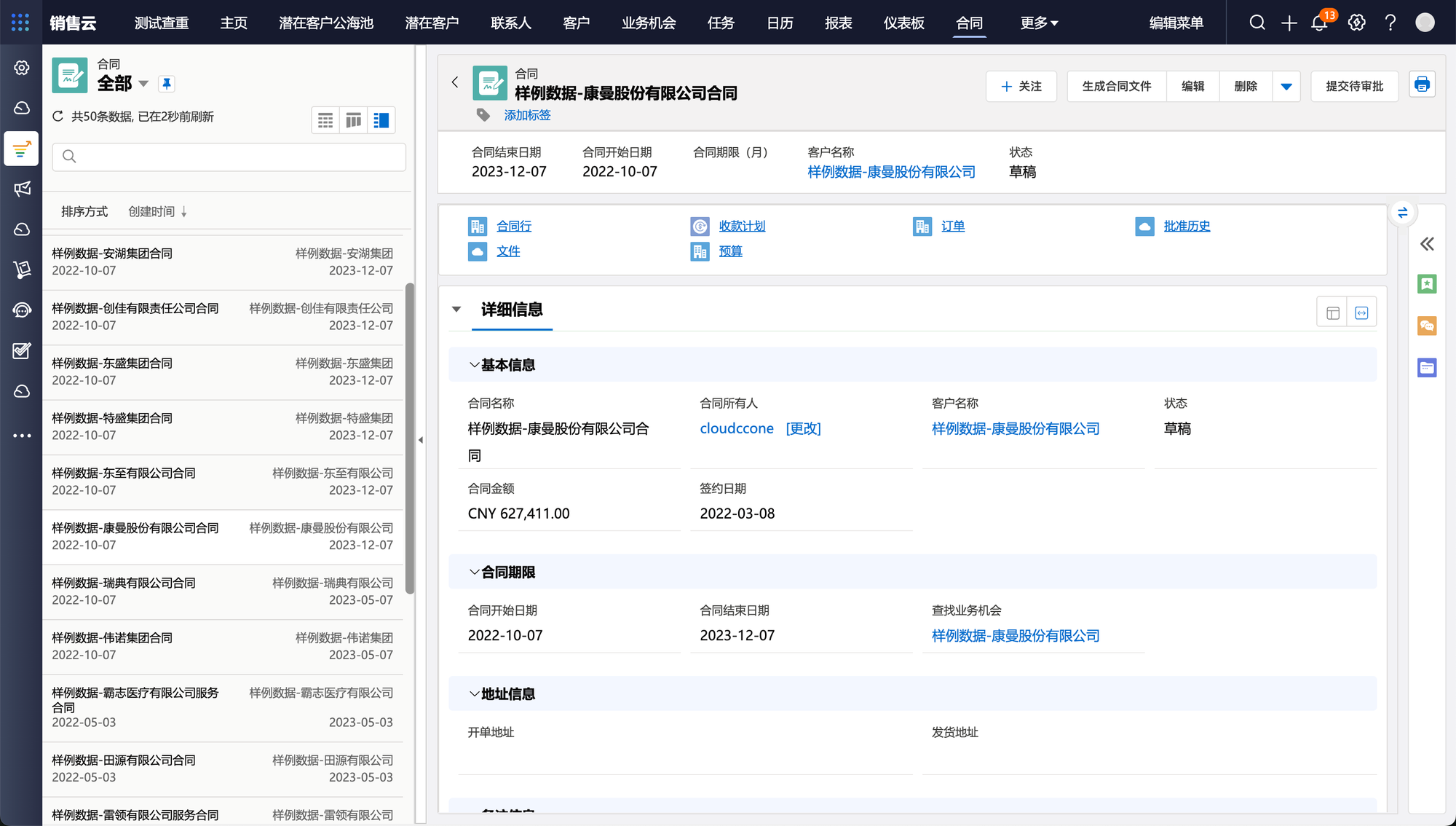Pin the current list view

point(167,84)
